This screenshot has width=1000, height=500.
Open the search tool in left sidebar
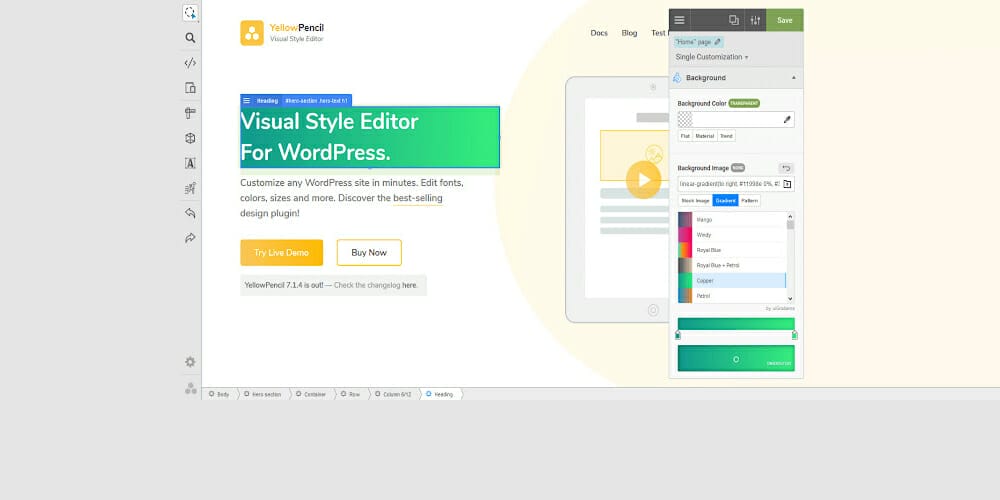click(x=190, y=38)
